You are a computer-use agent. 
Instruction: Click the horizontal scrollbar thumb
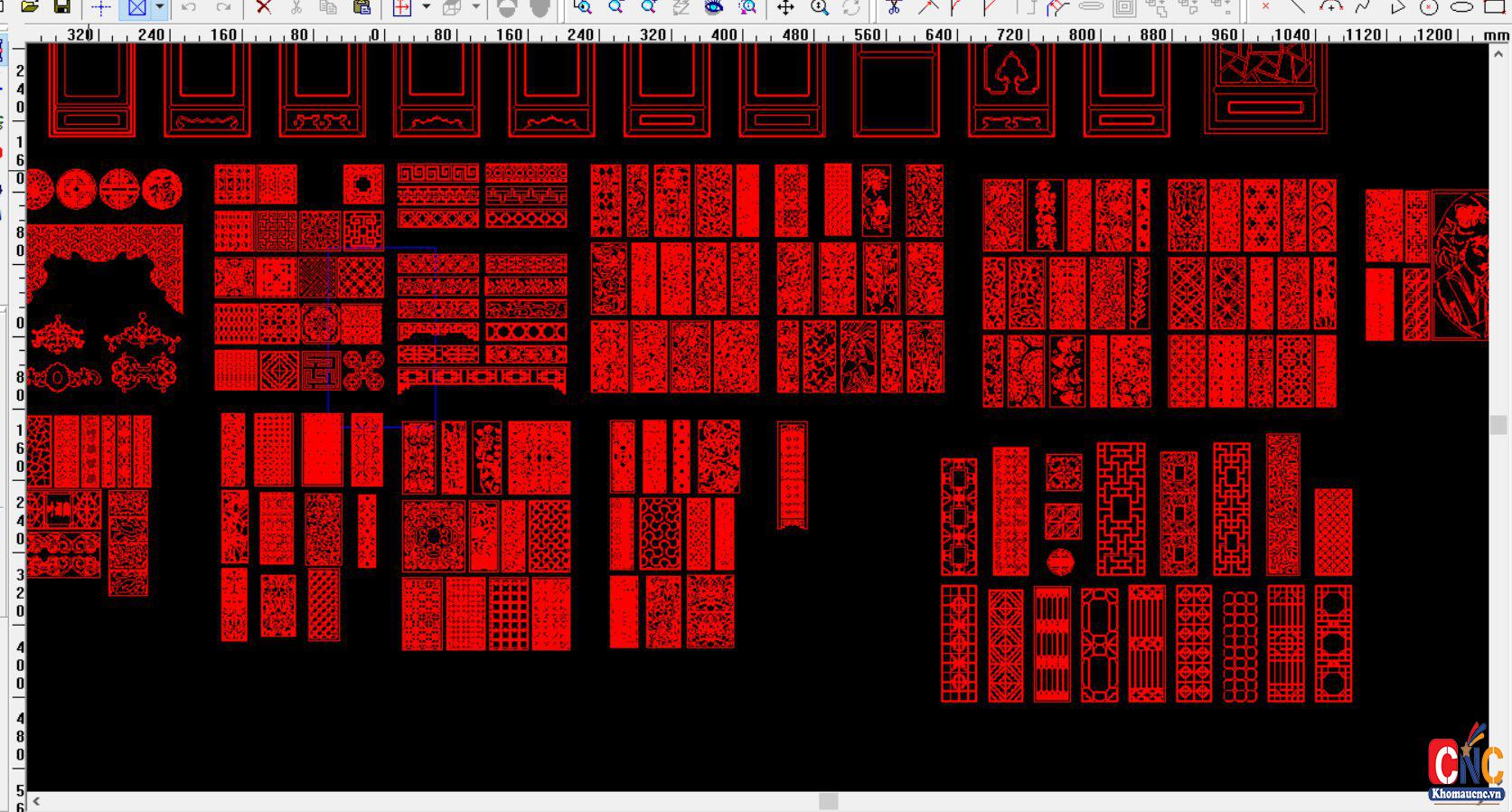pos(828,801)
